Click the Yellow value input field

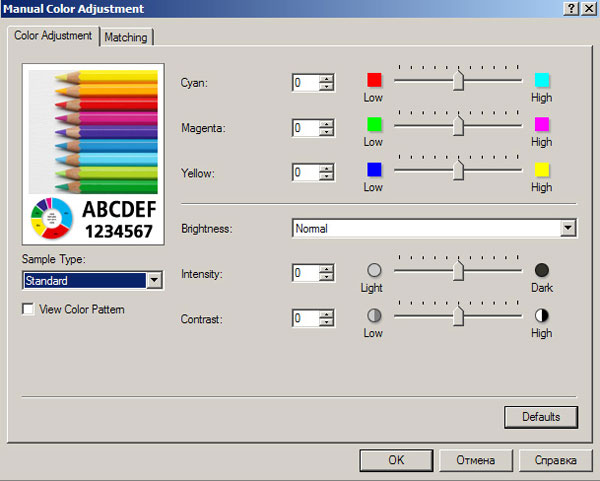(306, 172)
